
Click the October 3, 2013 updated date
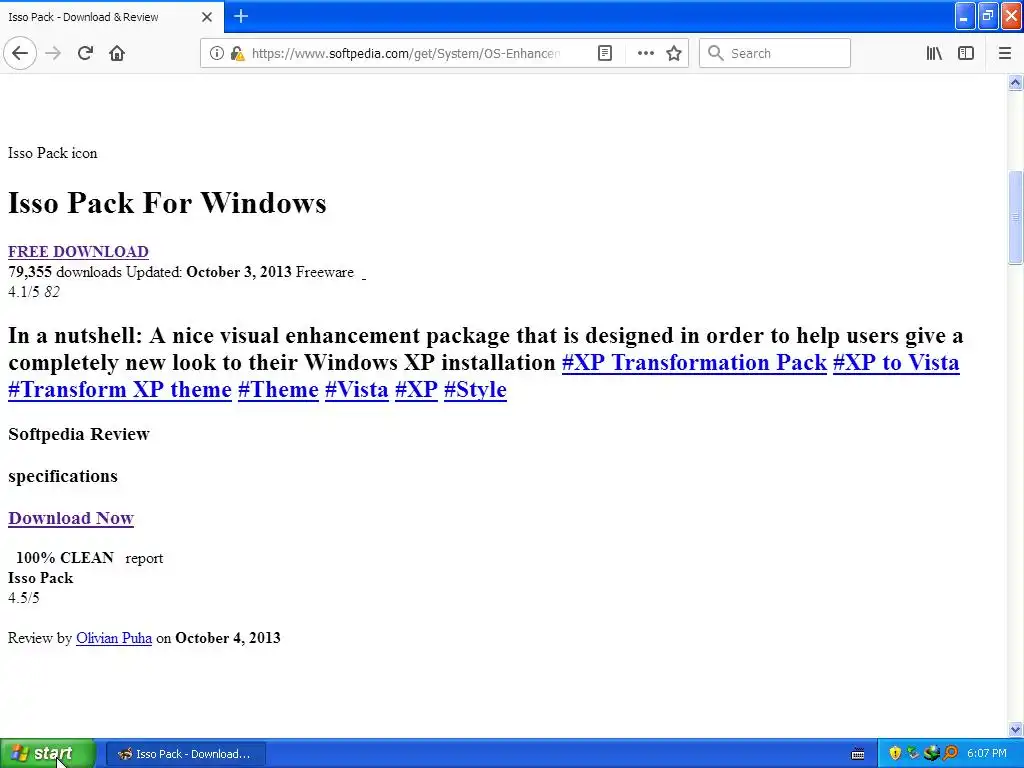(238, 272)
